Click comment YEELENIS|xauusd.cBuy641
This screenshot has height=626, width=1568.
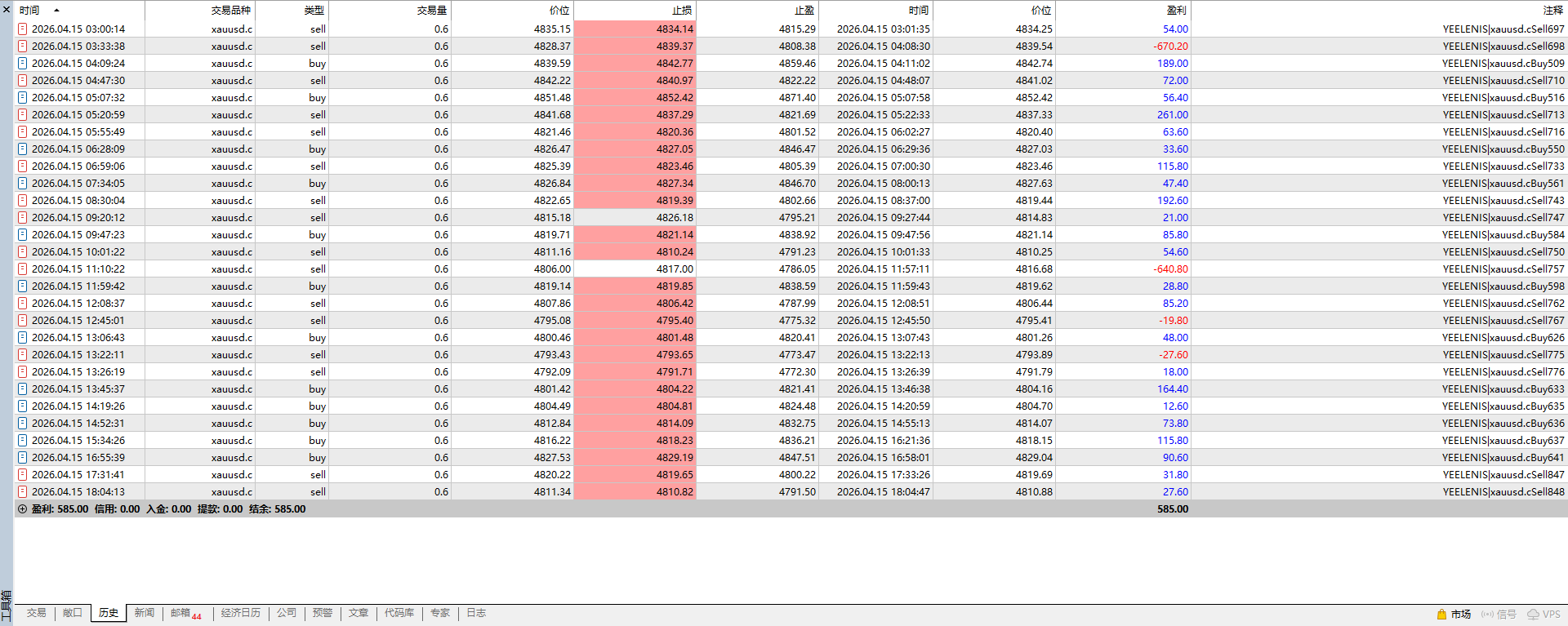coord(1503,457)
